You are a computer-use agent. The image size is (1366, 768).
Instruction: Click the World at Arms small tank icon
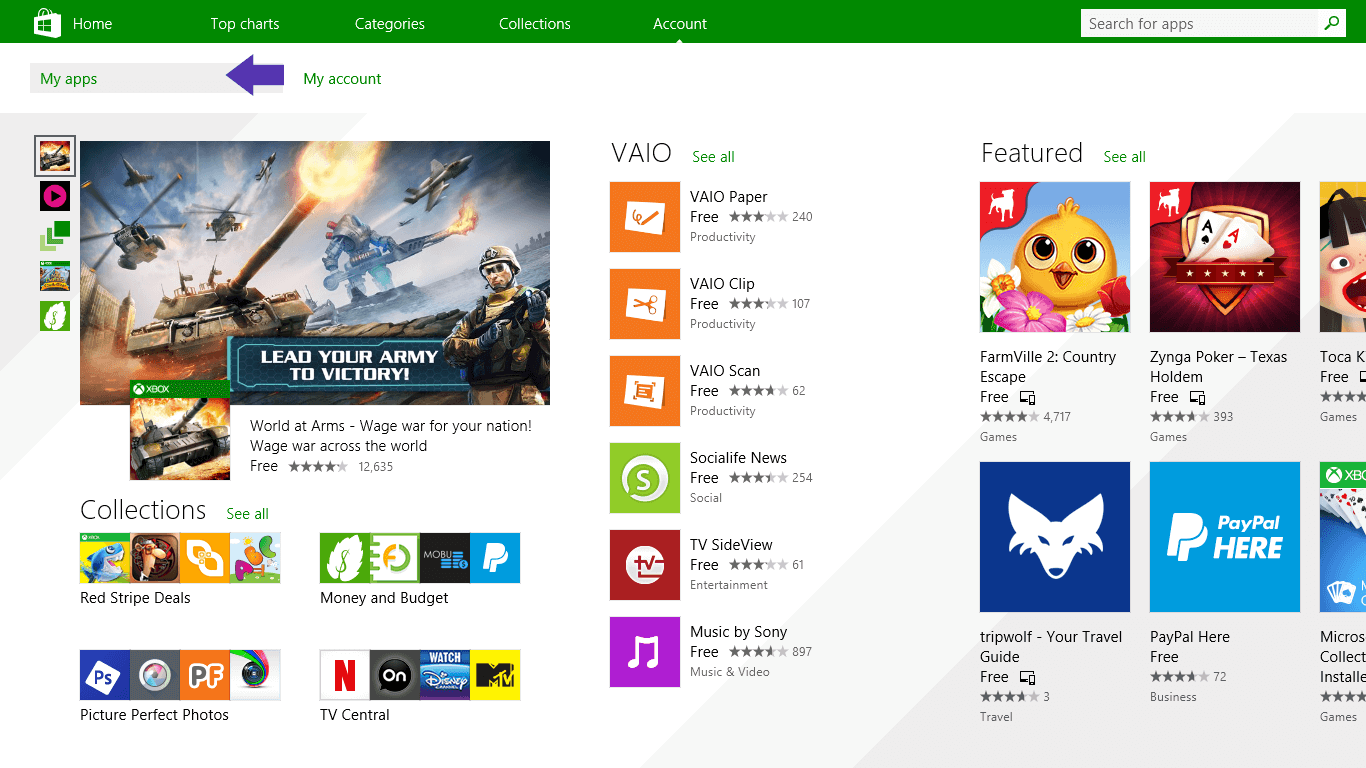(x=180, y=430)
